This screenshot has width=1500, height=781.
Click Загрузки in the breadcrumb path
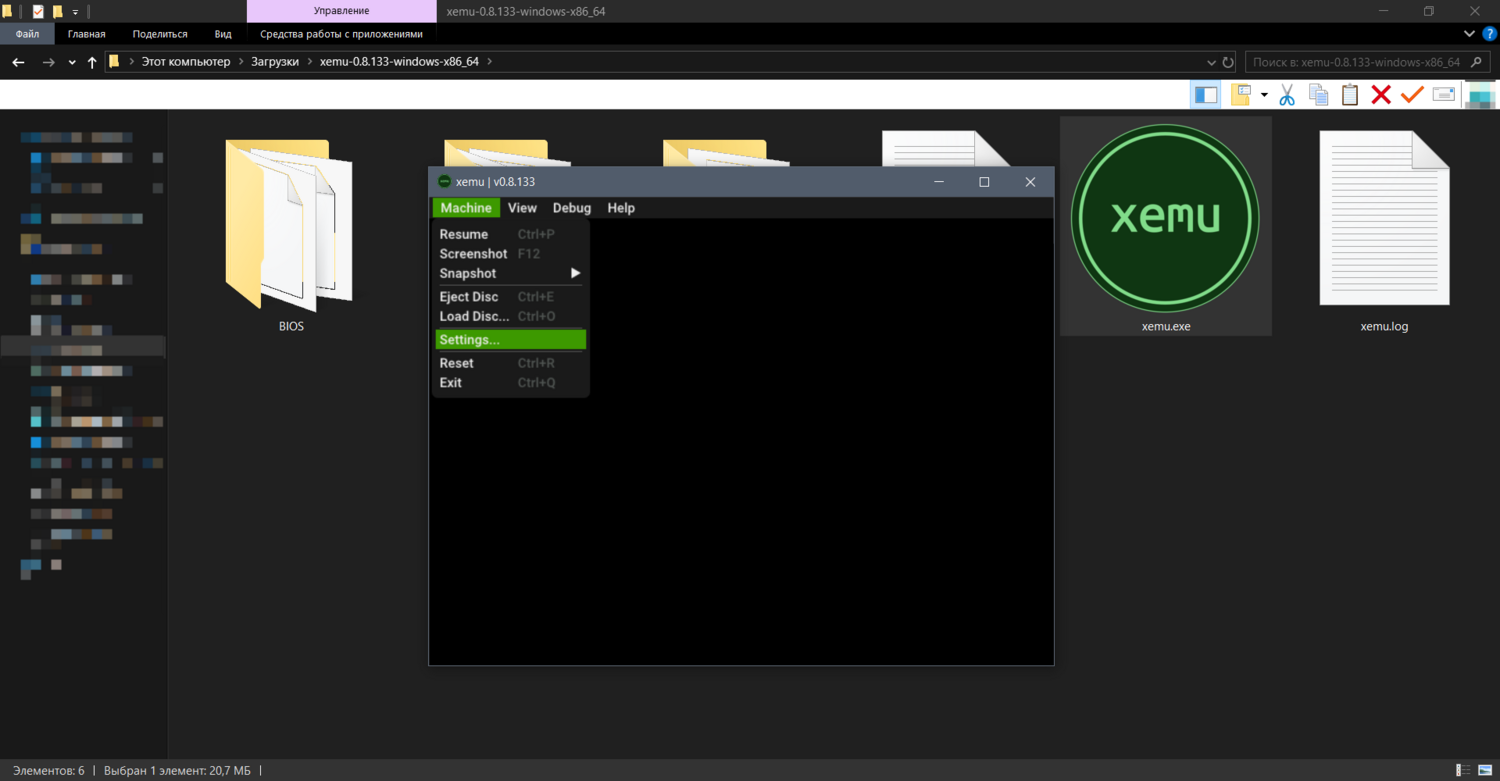(x=274, y=62)
